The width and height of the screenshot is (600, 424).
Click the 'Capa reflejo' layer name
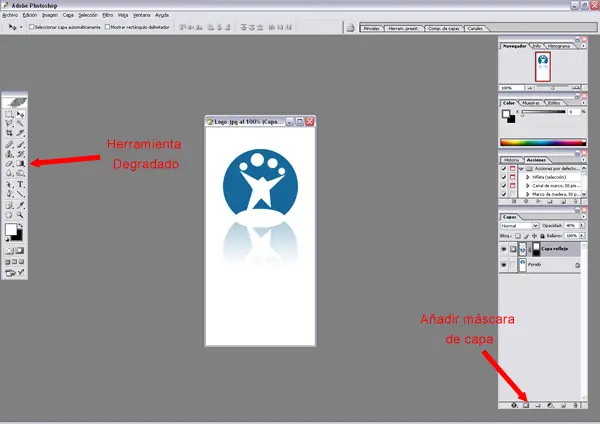coord(554,249)
